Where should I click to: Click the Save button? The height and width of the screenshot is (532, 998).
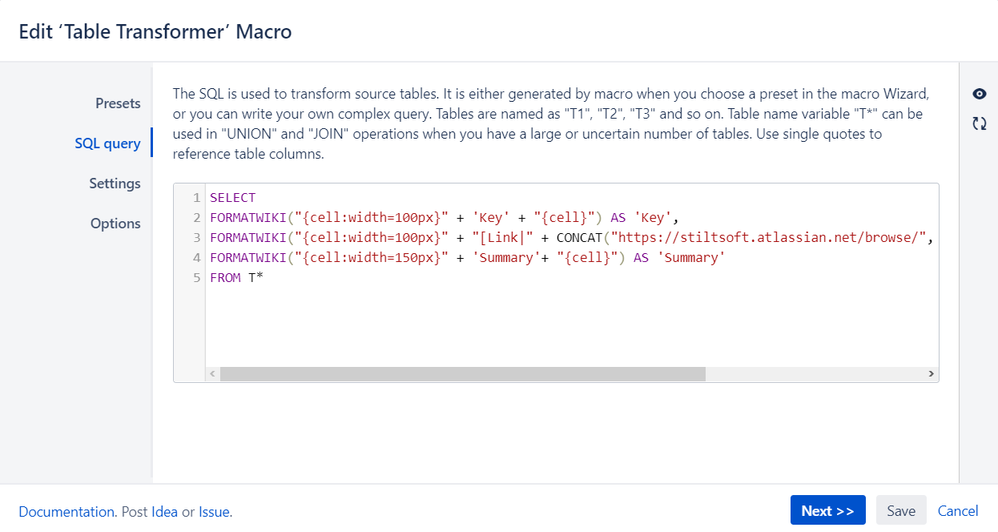click(901, 511)
